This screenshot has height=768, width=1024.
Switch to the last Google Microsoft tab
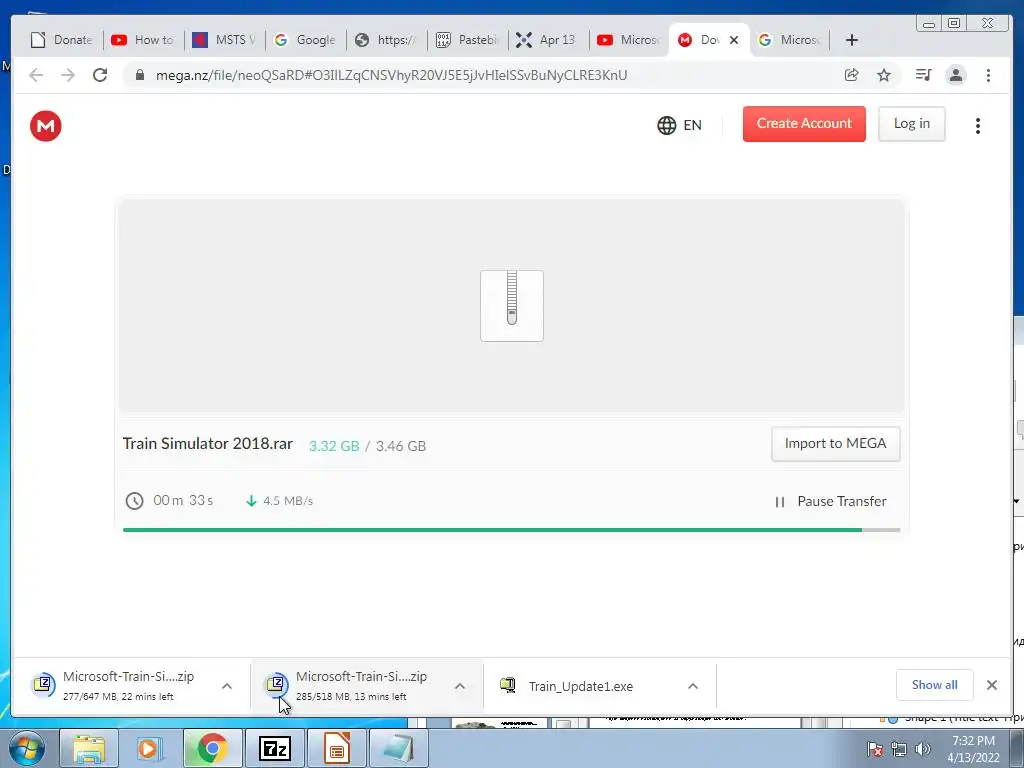coord(790,40)
